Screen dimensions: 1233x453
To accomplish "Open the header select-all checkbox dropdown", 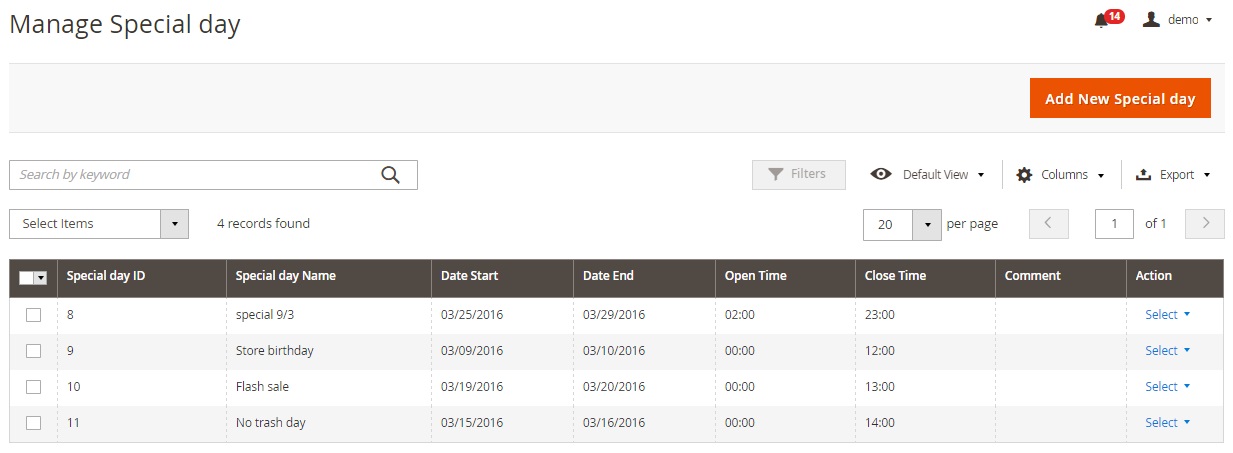I will click(x=41, y=278).
